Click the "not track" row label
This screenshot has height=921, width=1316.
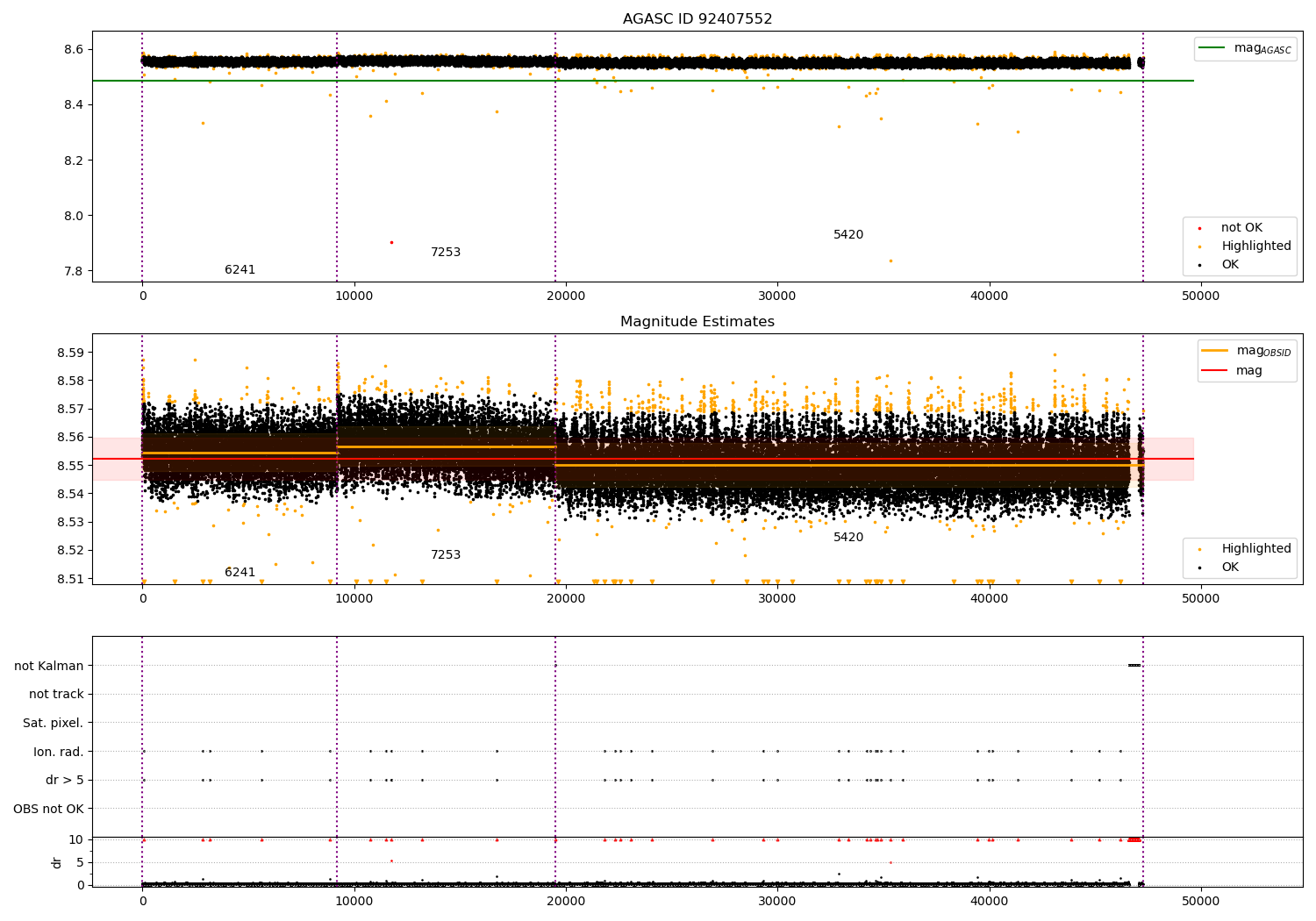coord(56,695)
